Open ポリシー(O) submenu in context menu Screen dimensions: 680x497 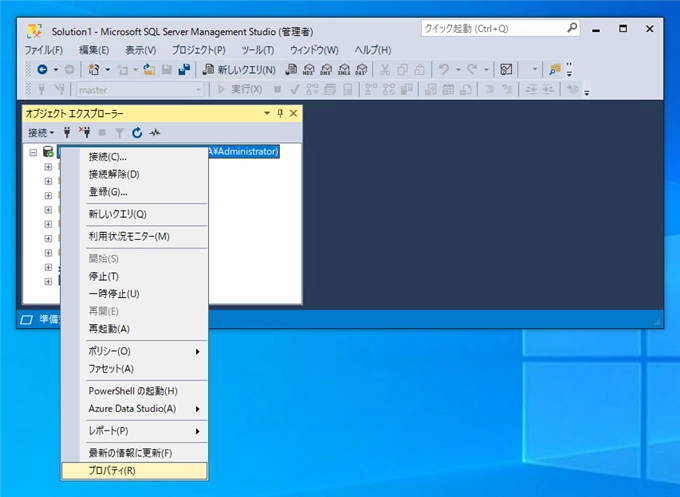click(x=134, y=351)
